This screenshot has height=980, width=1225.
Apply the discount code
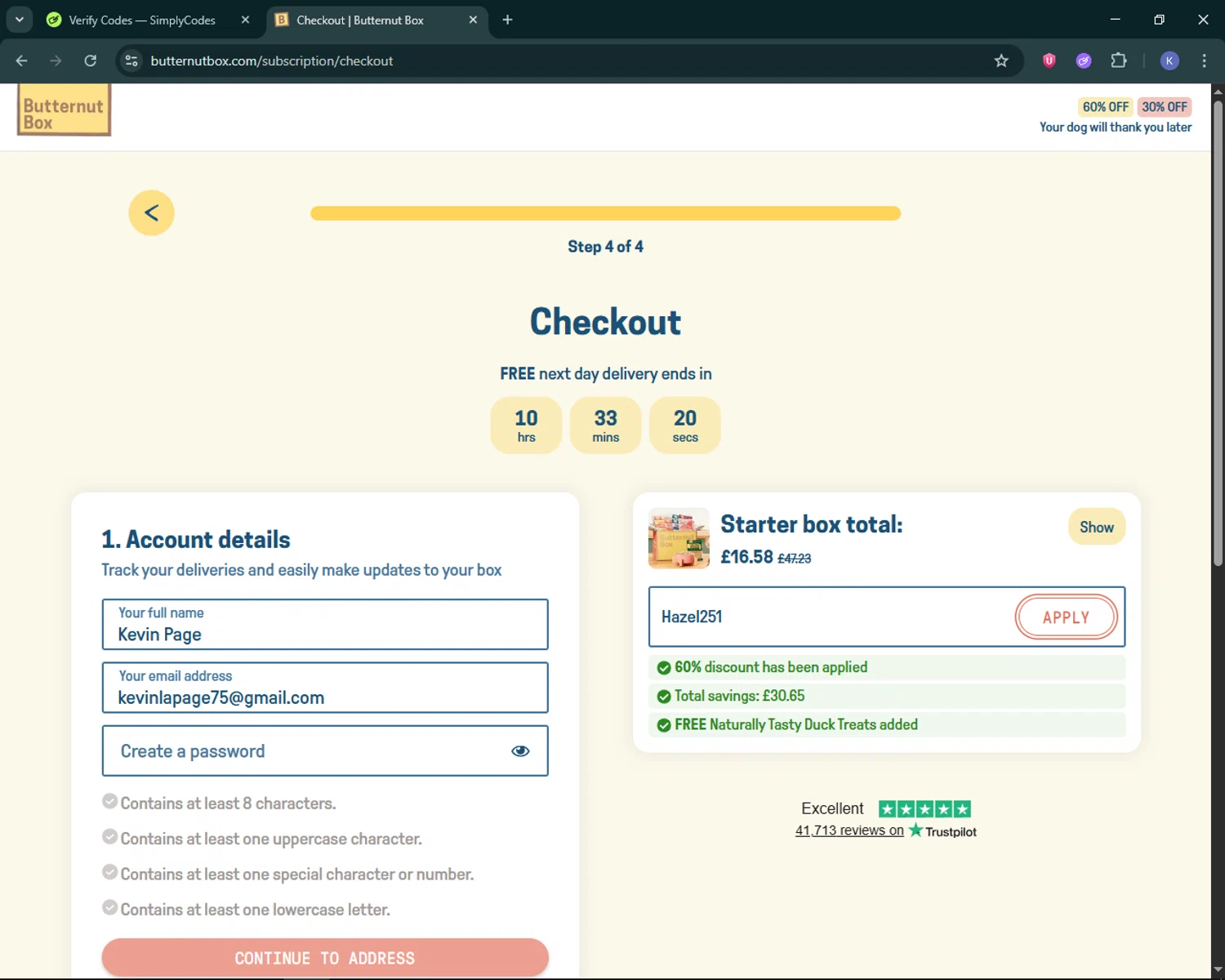click(x=1067, y=617)
